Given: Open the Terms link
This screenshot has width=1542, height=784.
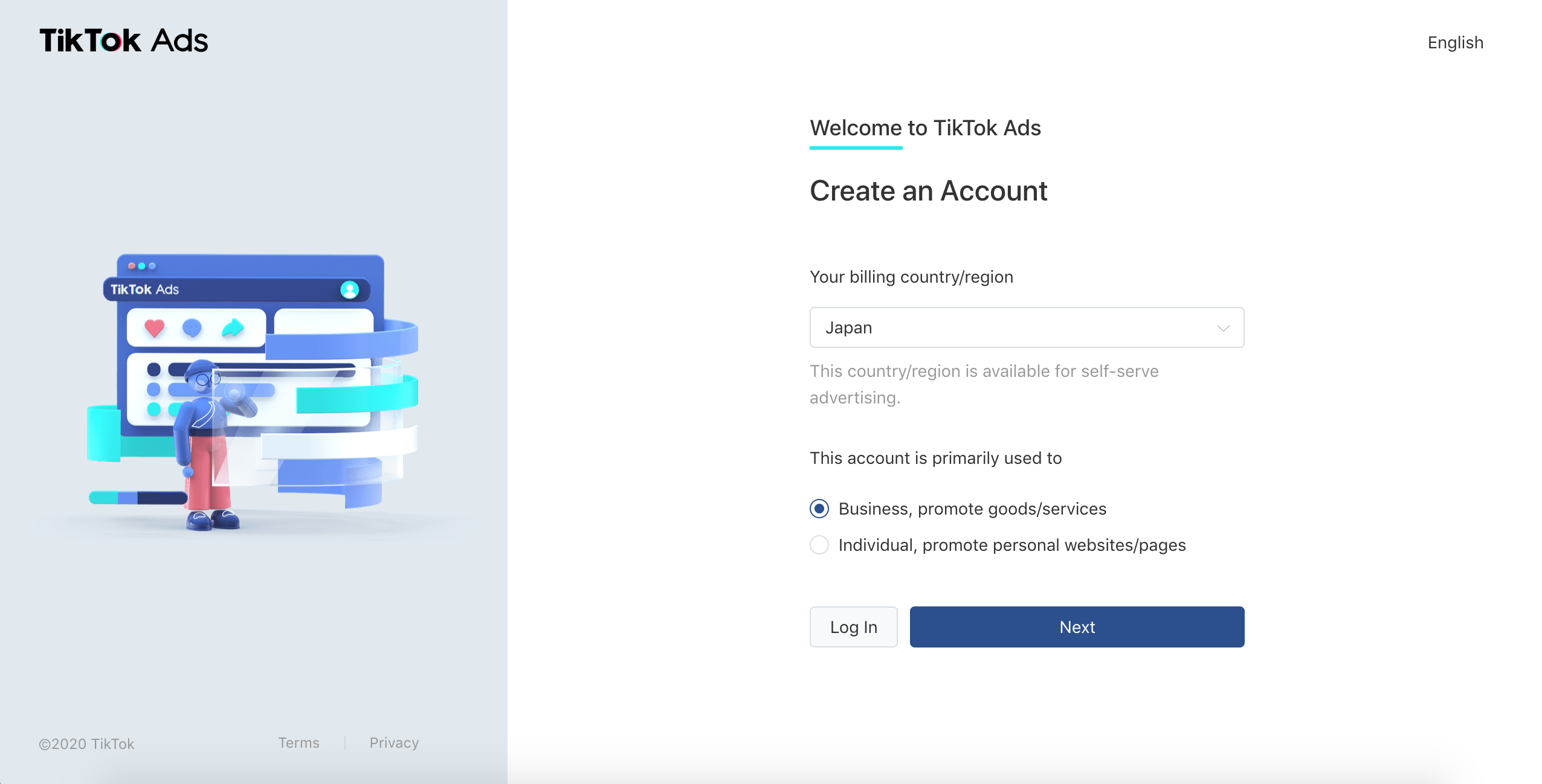Looking at the screenshot, I should (x=298, y=743).
